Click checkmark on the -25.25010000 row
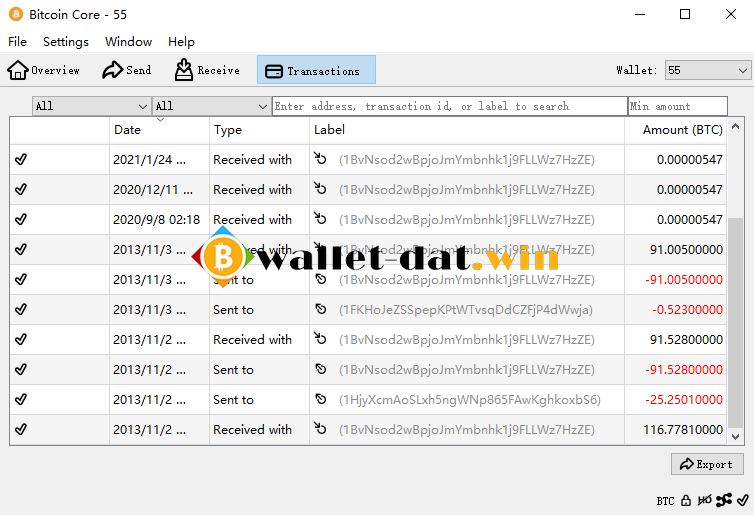The image size is (754, 515). tap(21, 399)
